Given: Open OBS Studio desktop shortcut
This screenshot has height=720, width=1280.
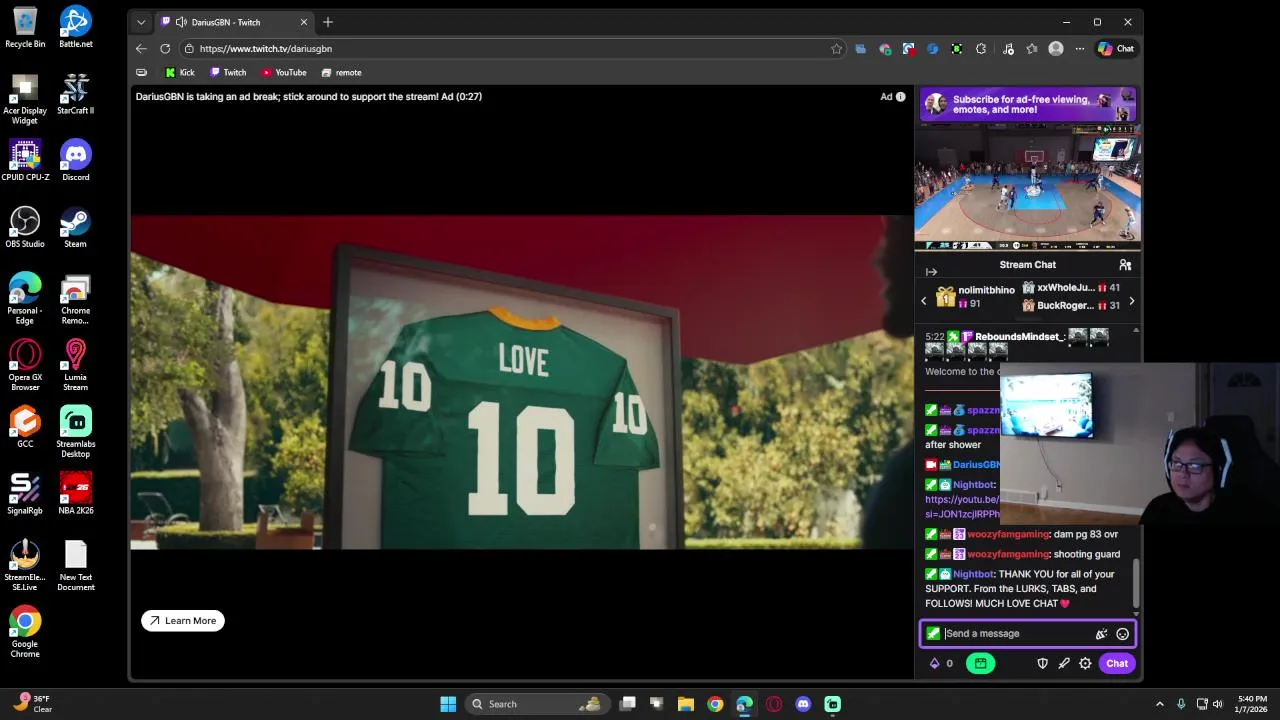Looking at the screenshot, I should pyautogui.click(x=25, y=227).
